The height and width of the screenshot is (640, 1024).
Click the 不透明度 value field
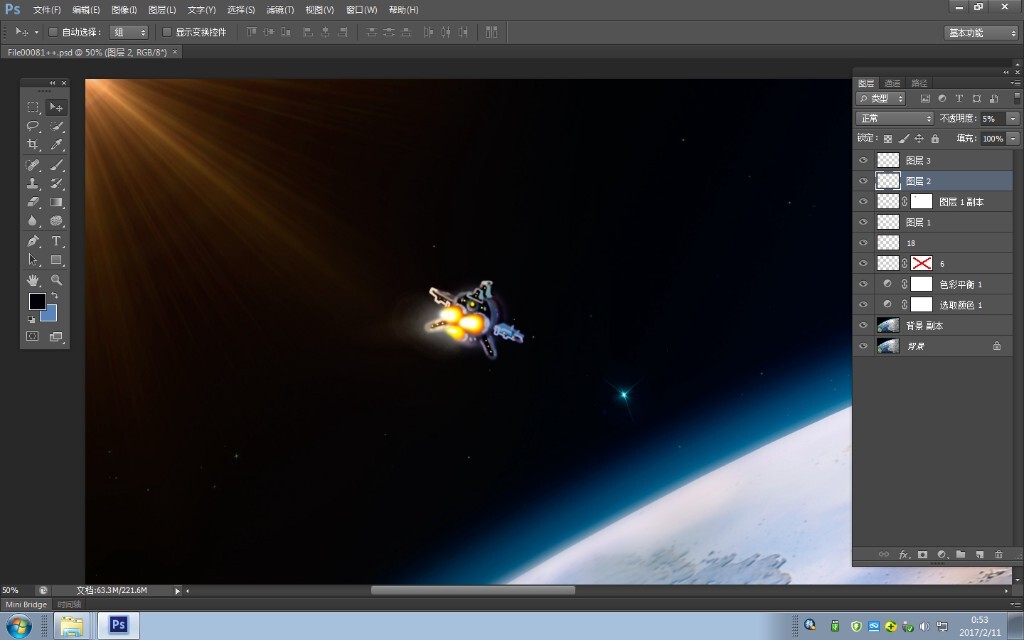pyautogui.click(x=993, y=119)
